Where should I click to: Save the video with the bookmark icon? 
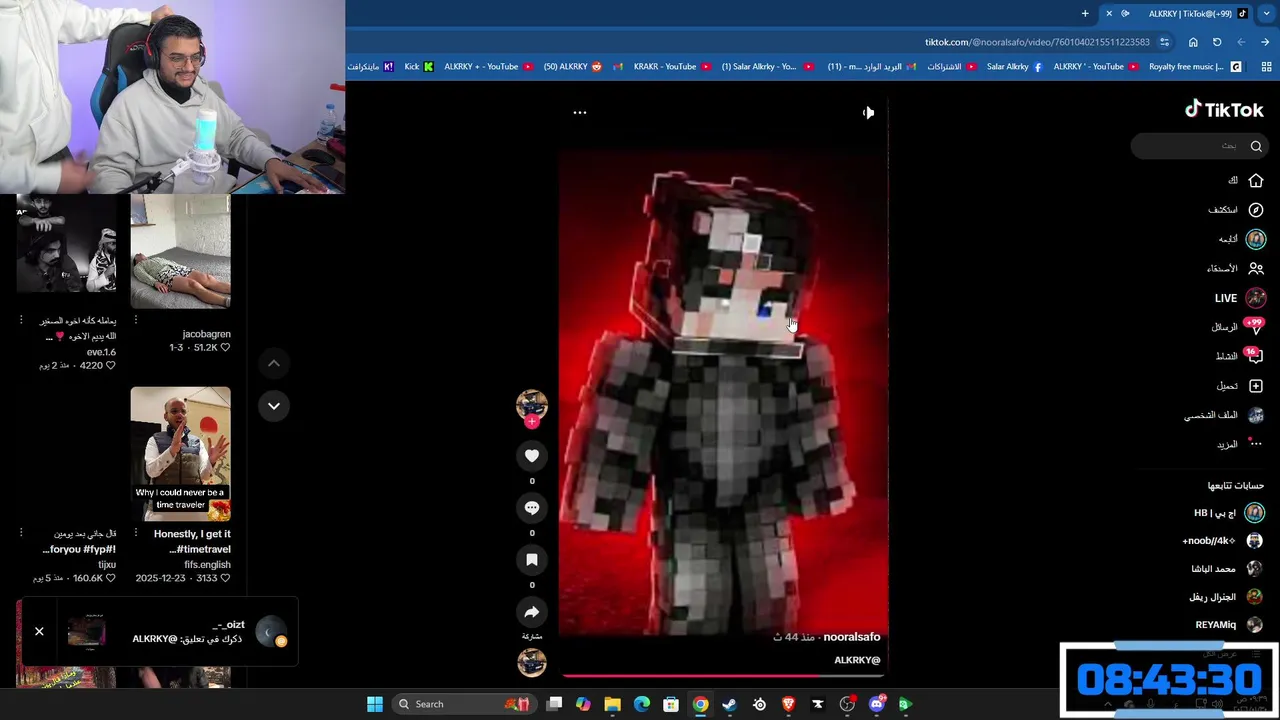pyautogui.click(x=532, y=560)
